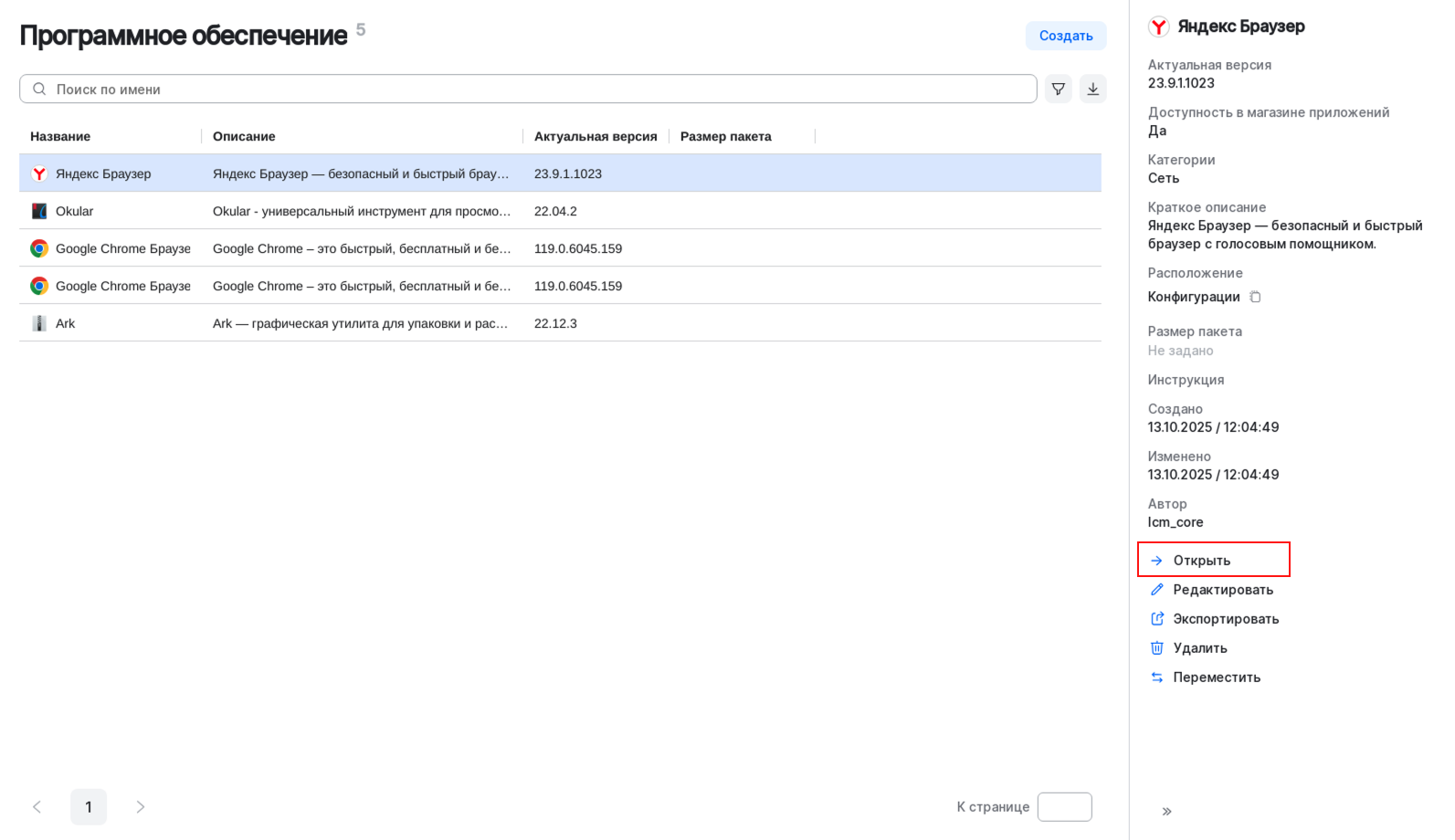Click lcm_core author value

(1176, 522)
